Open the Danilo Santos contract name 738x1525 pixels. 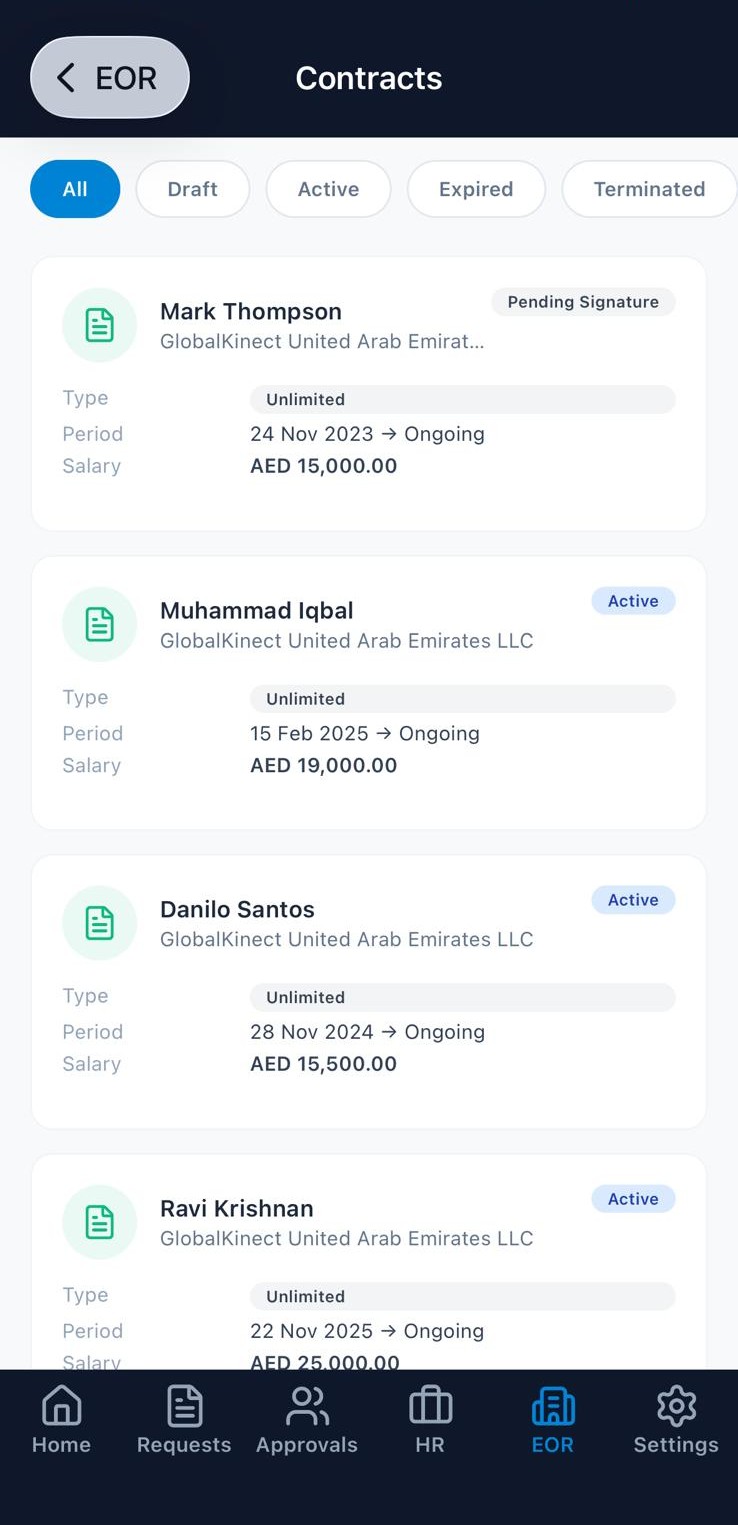click(x=237, y=909)
